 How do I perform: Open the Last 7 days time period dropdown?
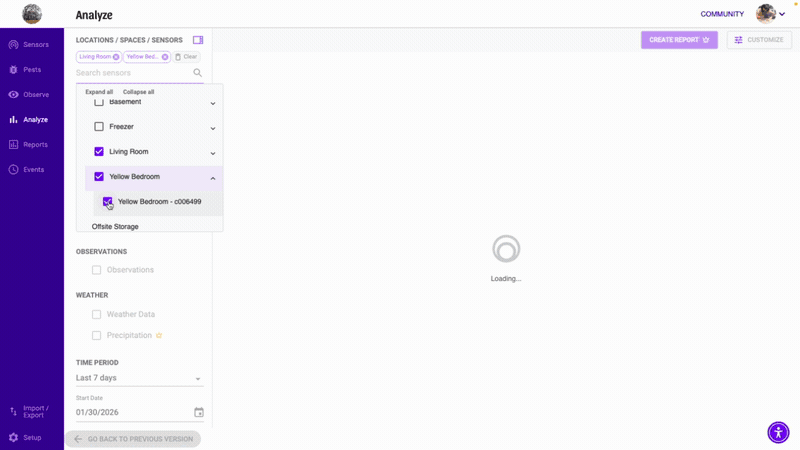(x=139, y=378)
